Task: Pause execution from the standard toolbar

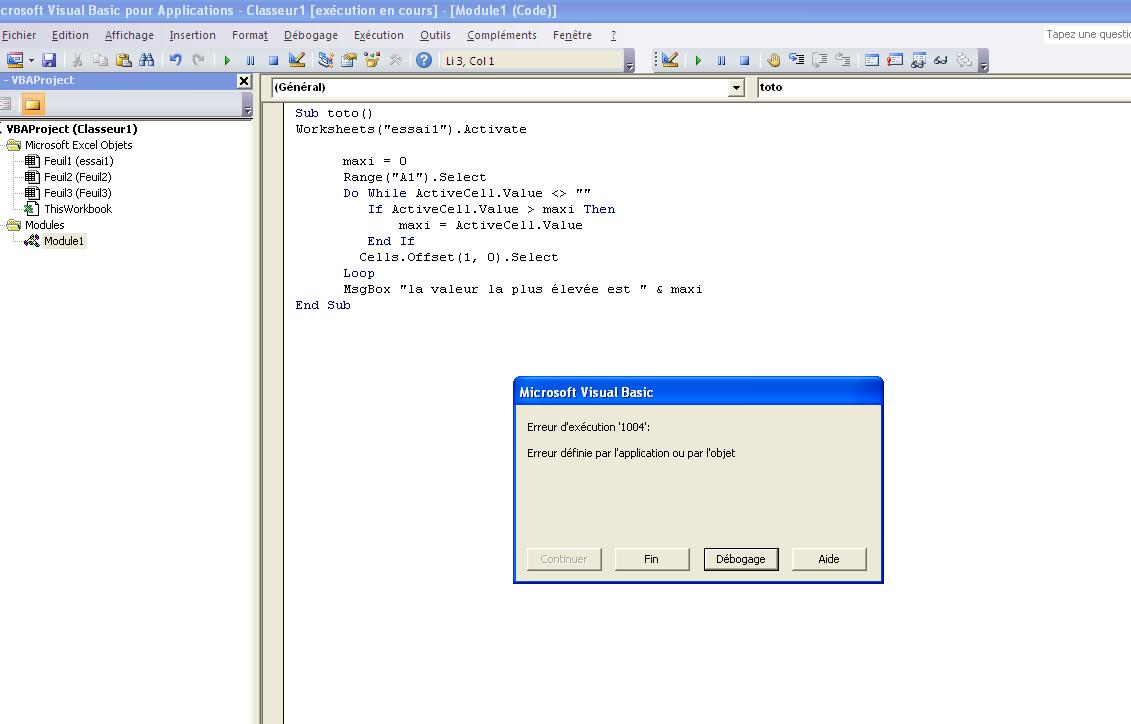Action: coord(250,61)
